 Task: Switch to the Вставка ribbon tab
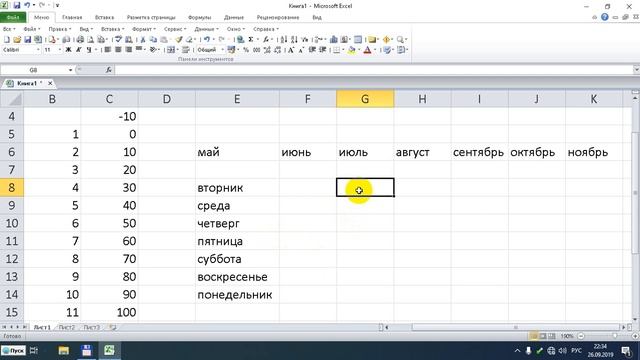coord(104,17)
